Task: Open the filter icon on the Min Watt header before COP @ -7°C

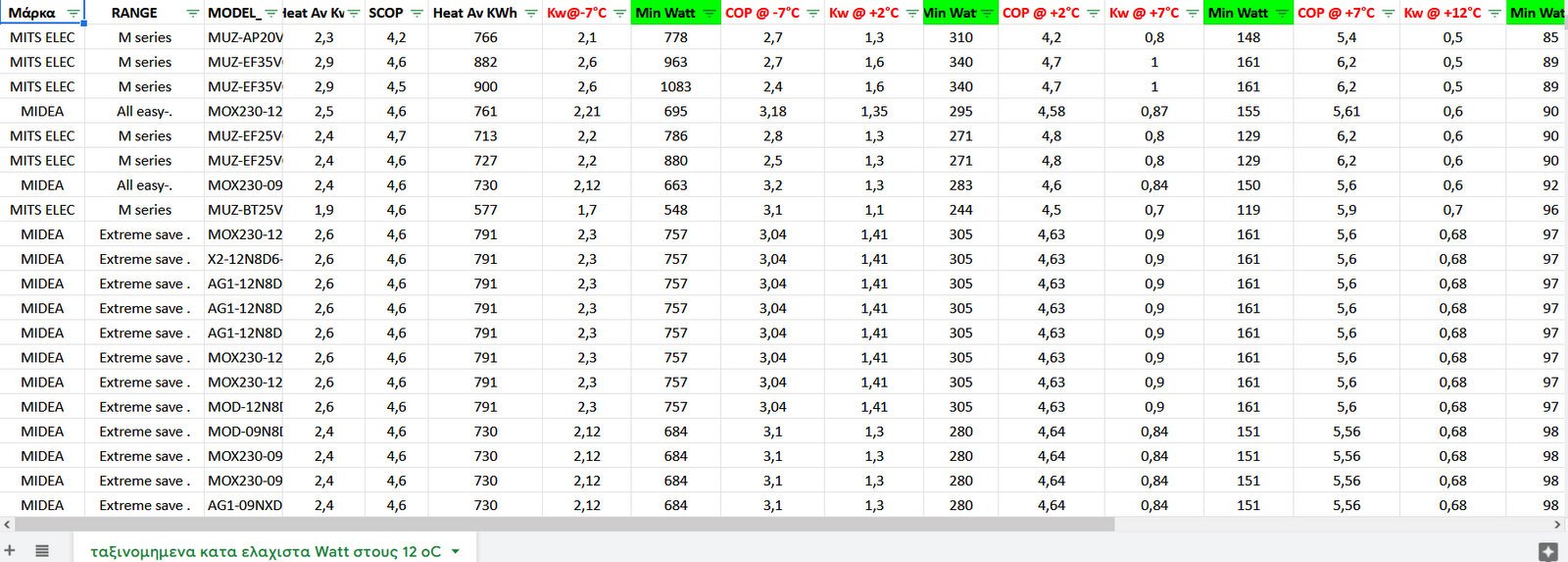Action: click(x=709, y=14)
